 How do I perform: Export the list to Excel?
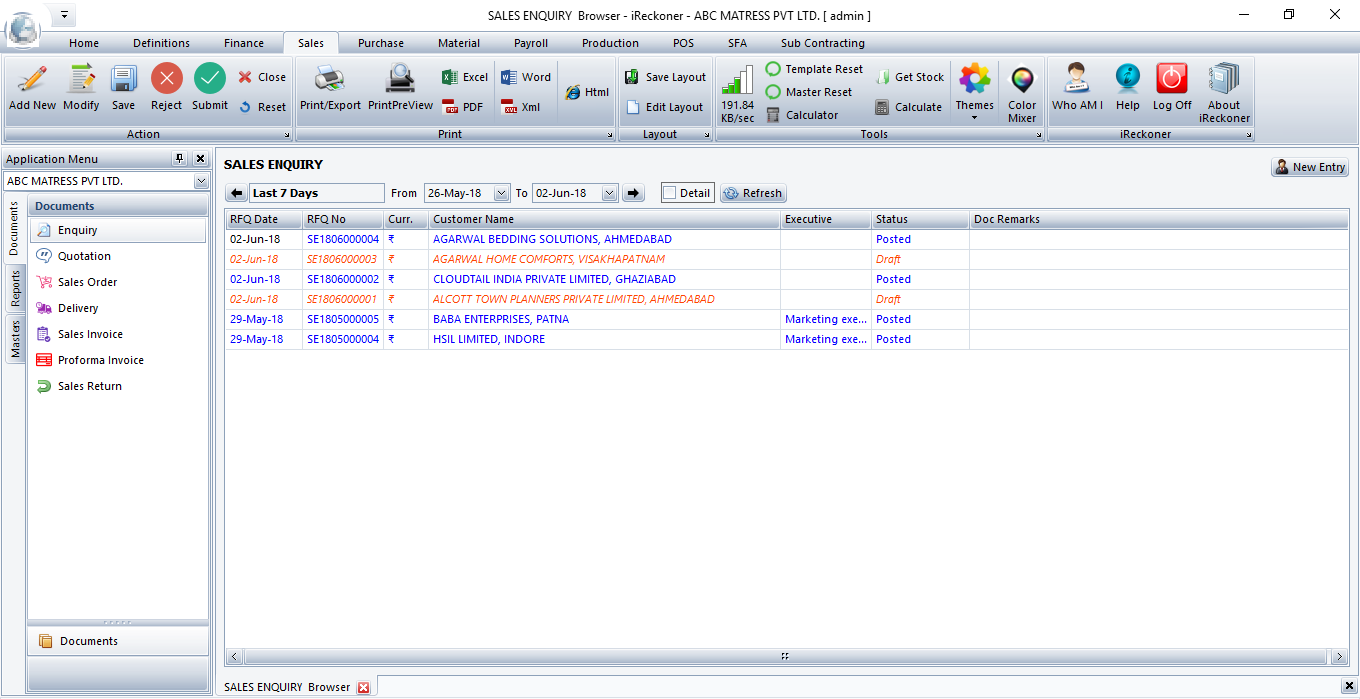(465, 77)
